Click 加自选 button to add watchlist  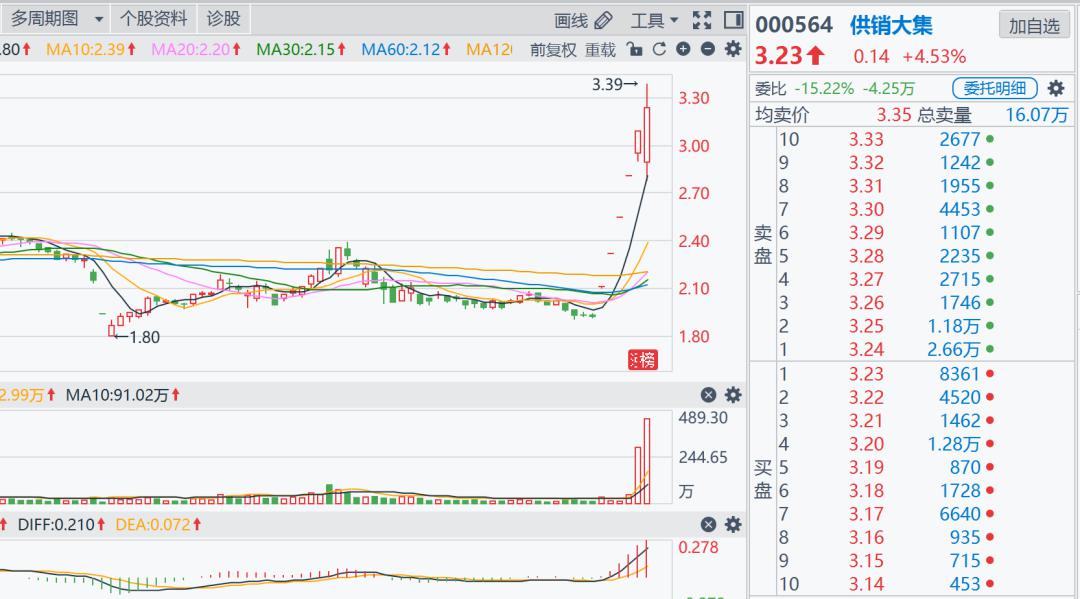tap(1034, 26)
